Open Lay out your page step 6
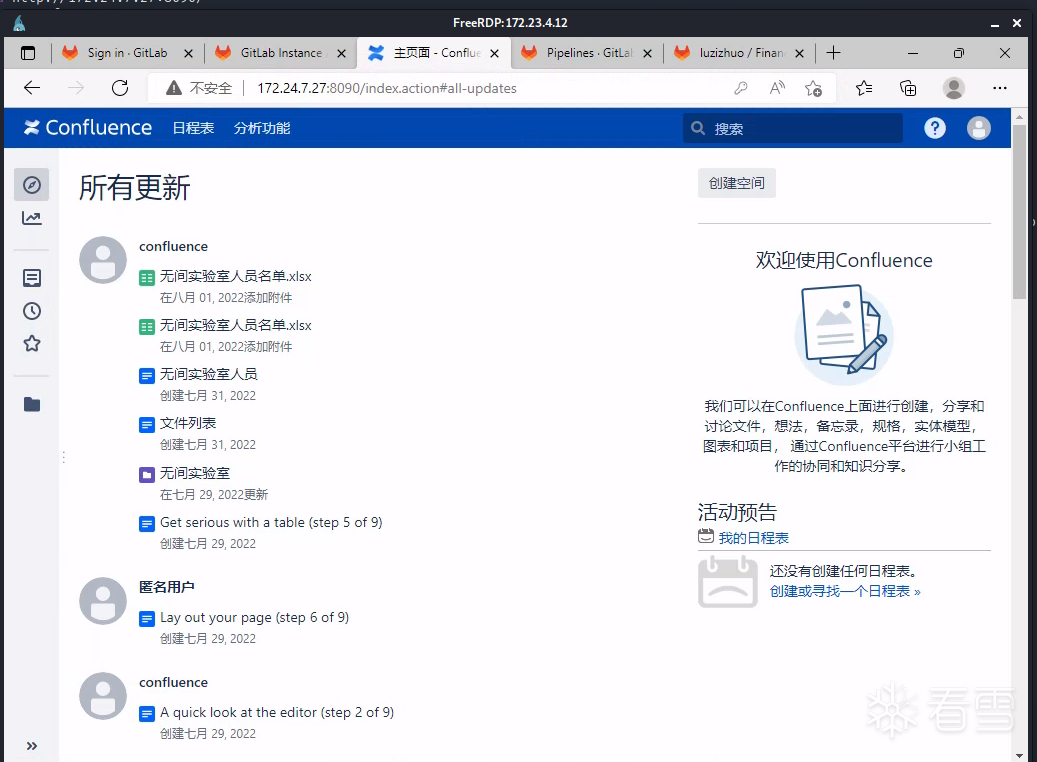 point(255,618)
